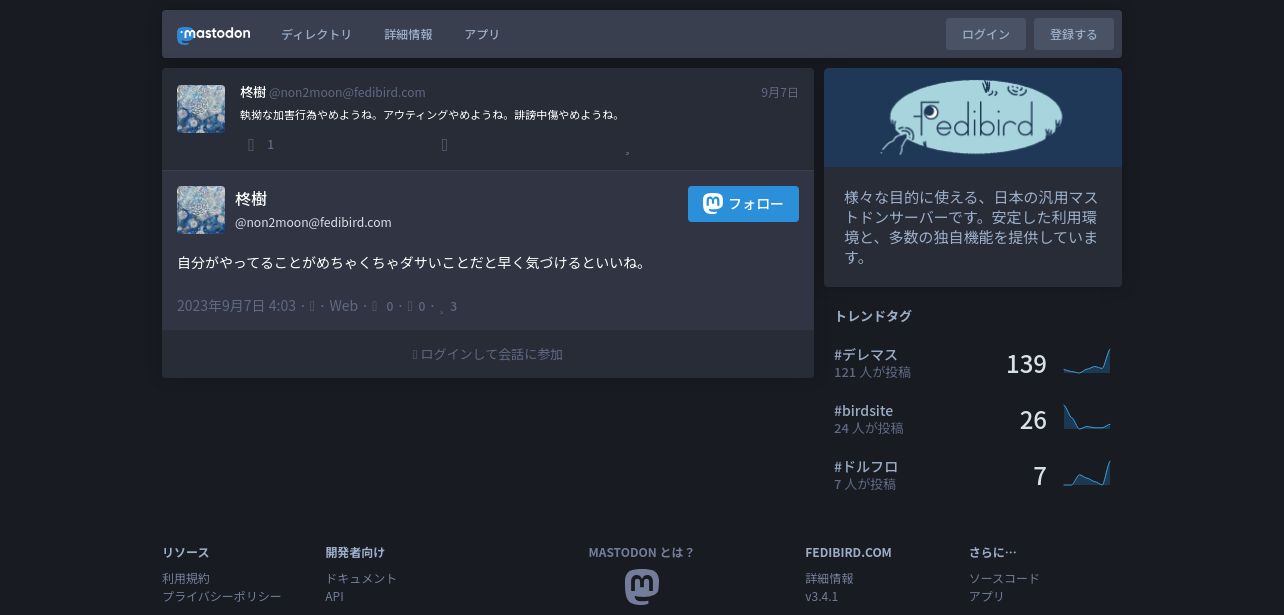This screenshot has width=1284, height=615.
Task: Open the 2023年9月7日 4:03 timestamp
Action: coord(236,306)
